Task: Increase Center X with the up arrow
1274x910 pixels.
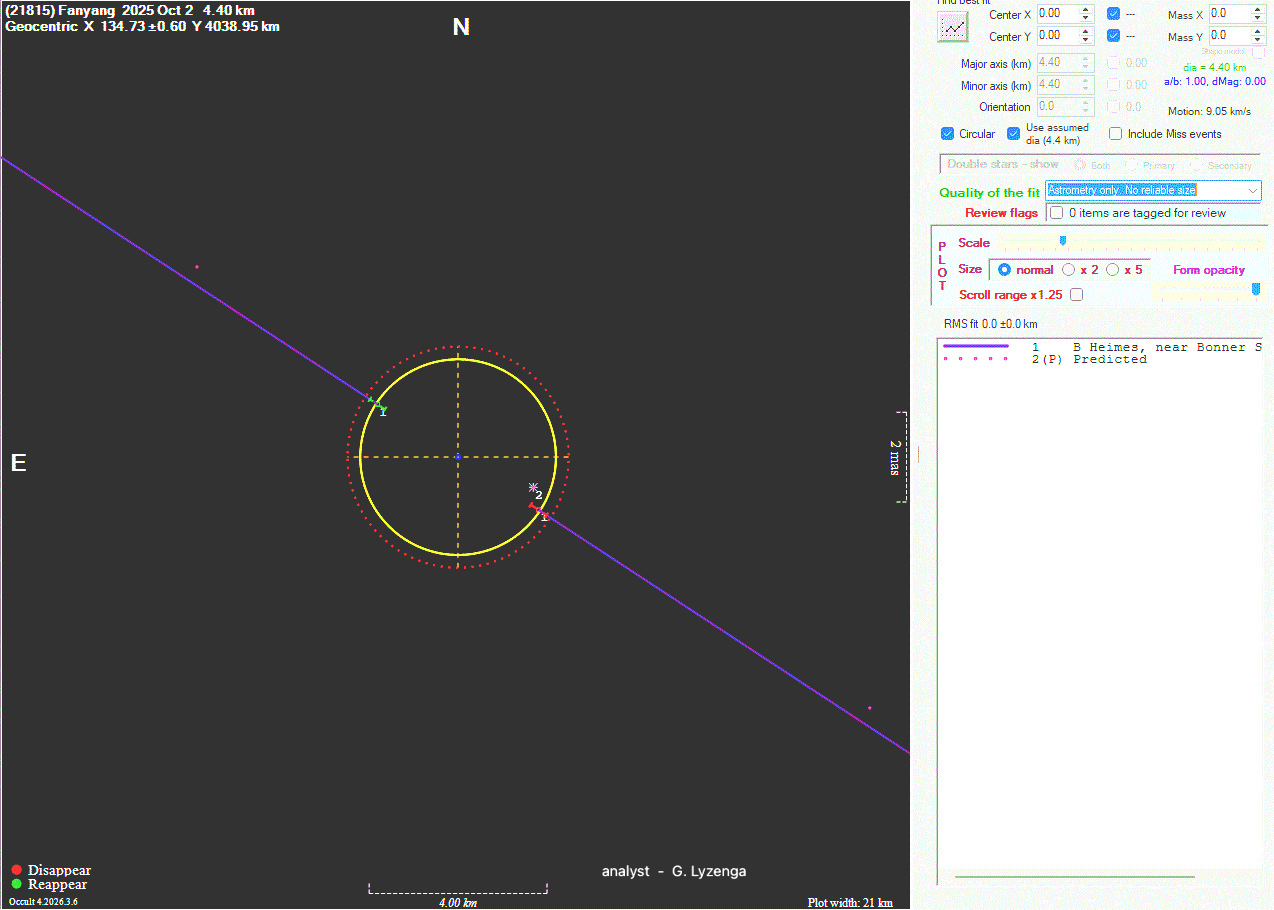Action: (1086, 10)
